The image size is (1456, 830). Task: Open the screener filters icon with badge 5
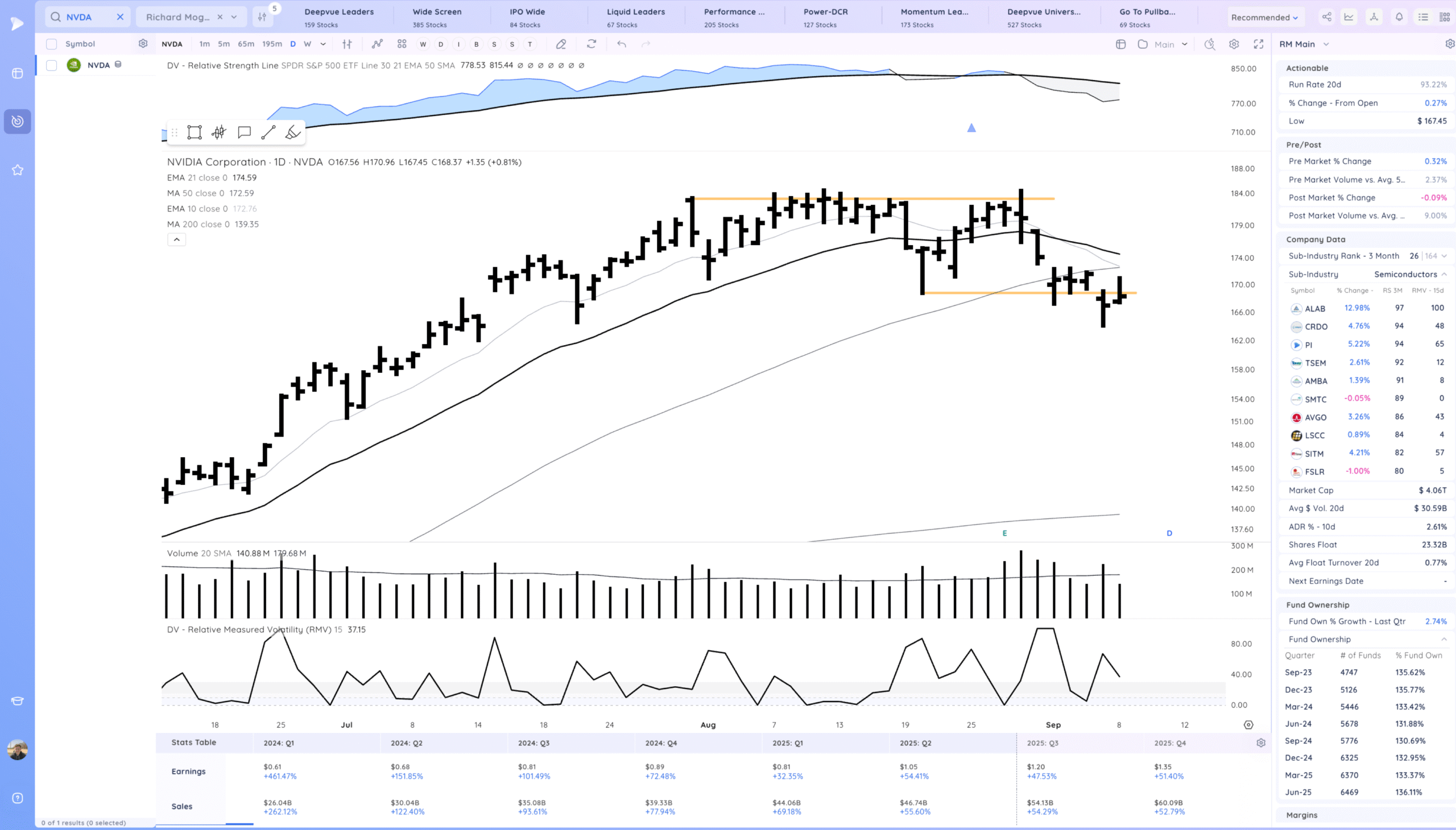[x=262, y=17]
